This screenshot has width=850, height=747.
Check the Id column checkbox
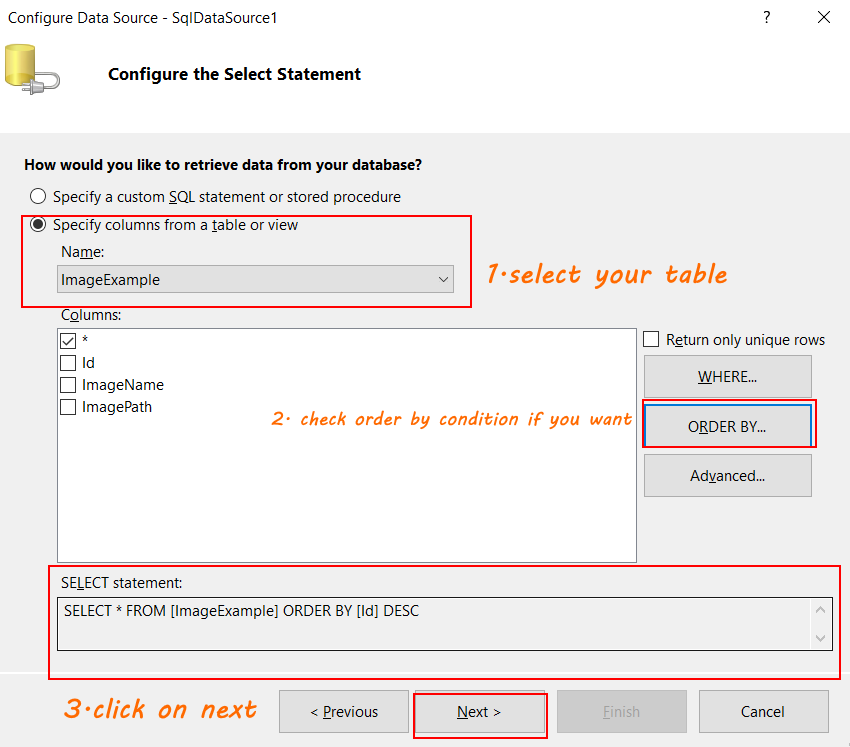pyautogui.click(x=67, y=362)
